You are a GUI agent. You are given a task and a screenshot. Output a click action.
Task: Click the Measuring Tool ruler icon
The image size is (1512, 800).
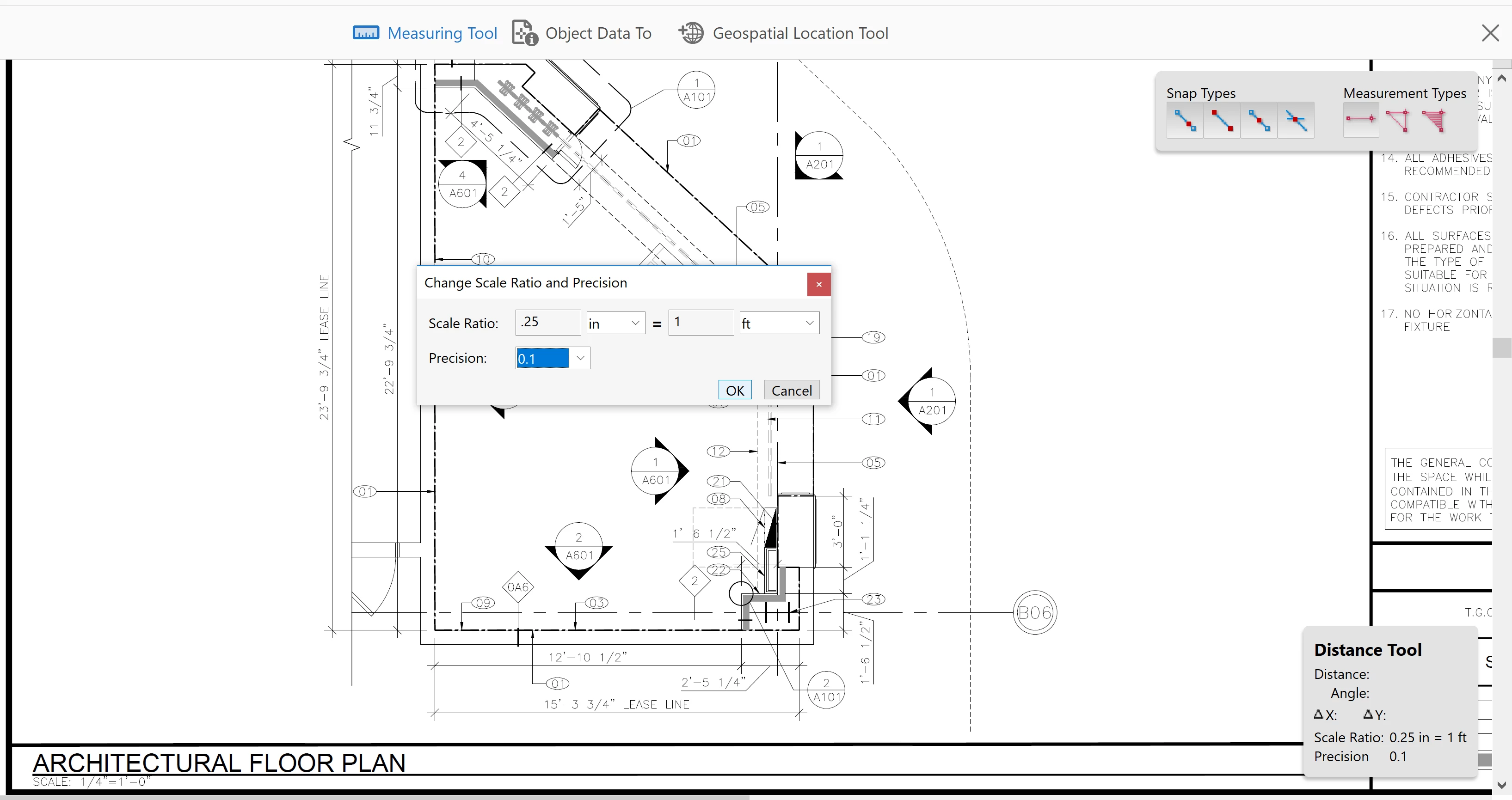click(366, 33)
